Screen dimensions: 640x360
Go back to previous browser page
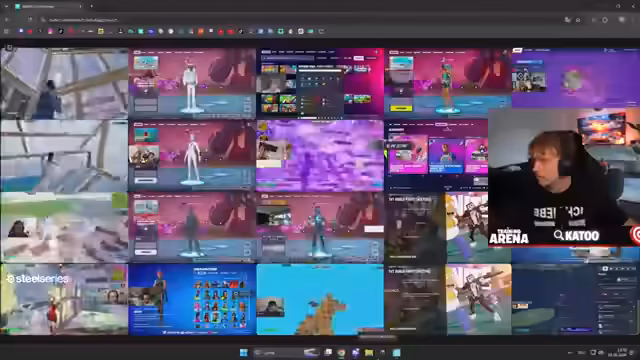pos(7,19)
